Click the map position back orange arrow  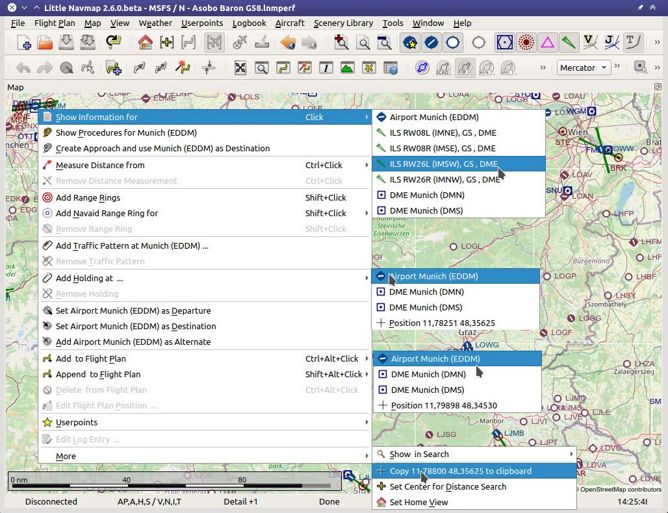point(288,43)
